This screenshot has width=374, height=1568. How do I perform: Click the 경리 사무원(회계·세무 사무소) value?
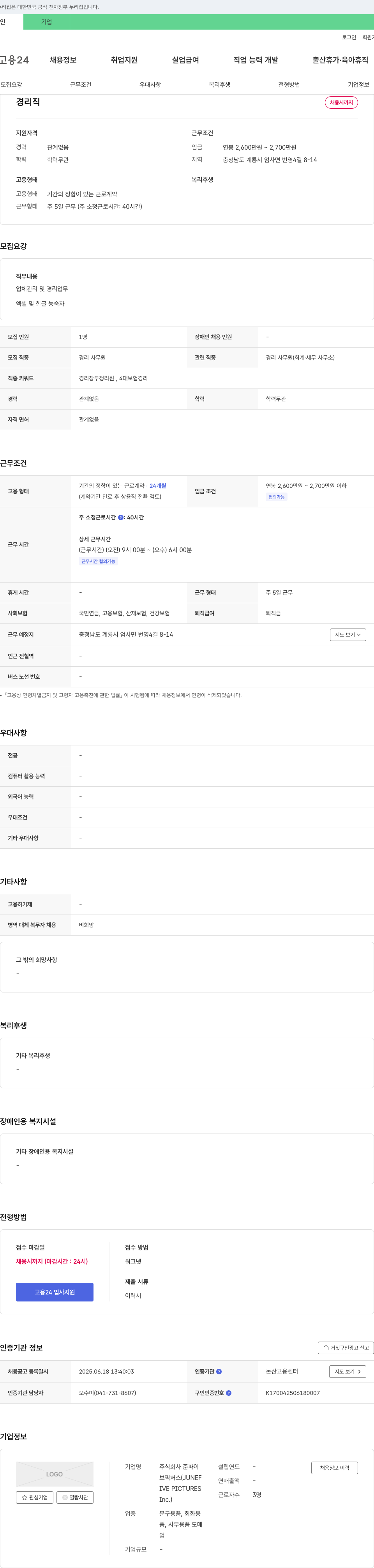300,357
